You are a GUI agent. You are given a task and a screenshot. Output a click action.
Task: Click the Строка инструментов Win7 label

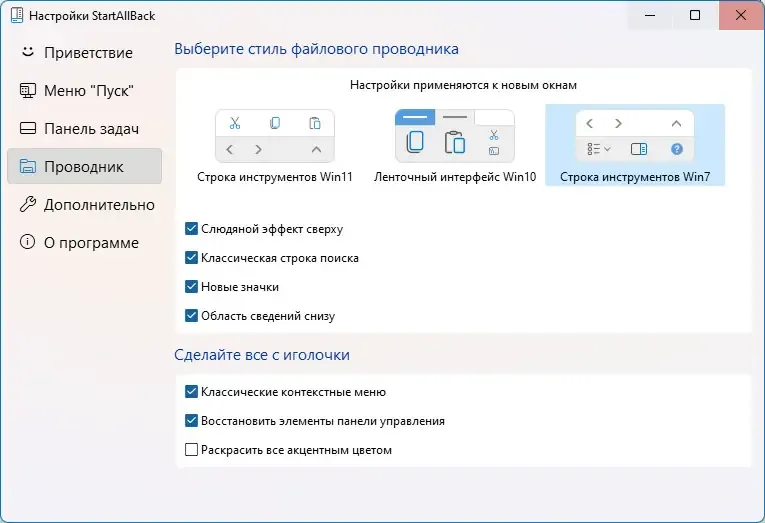pyautogui.click(x=635, y=177)
